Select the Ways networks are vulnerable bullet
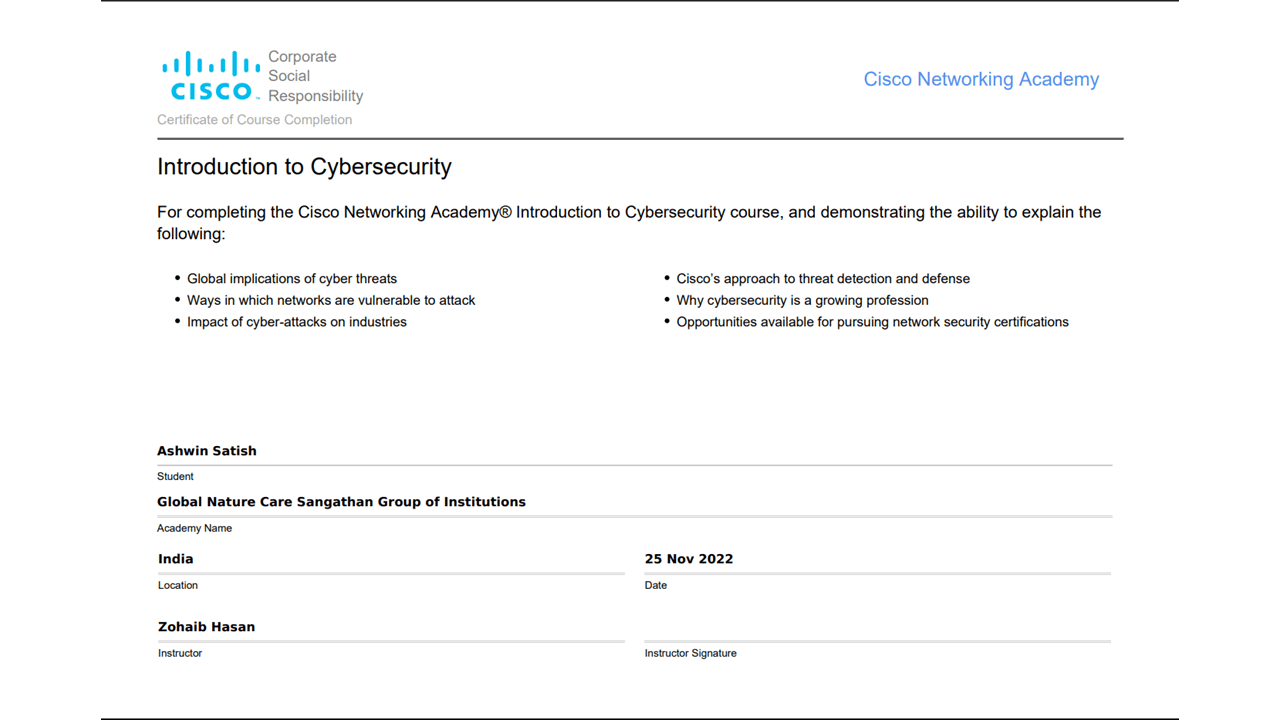This screenshot has height=720, width=1280. click(x=331, y=300)
